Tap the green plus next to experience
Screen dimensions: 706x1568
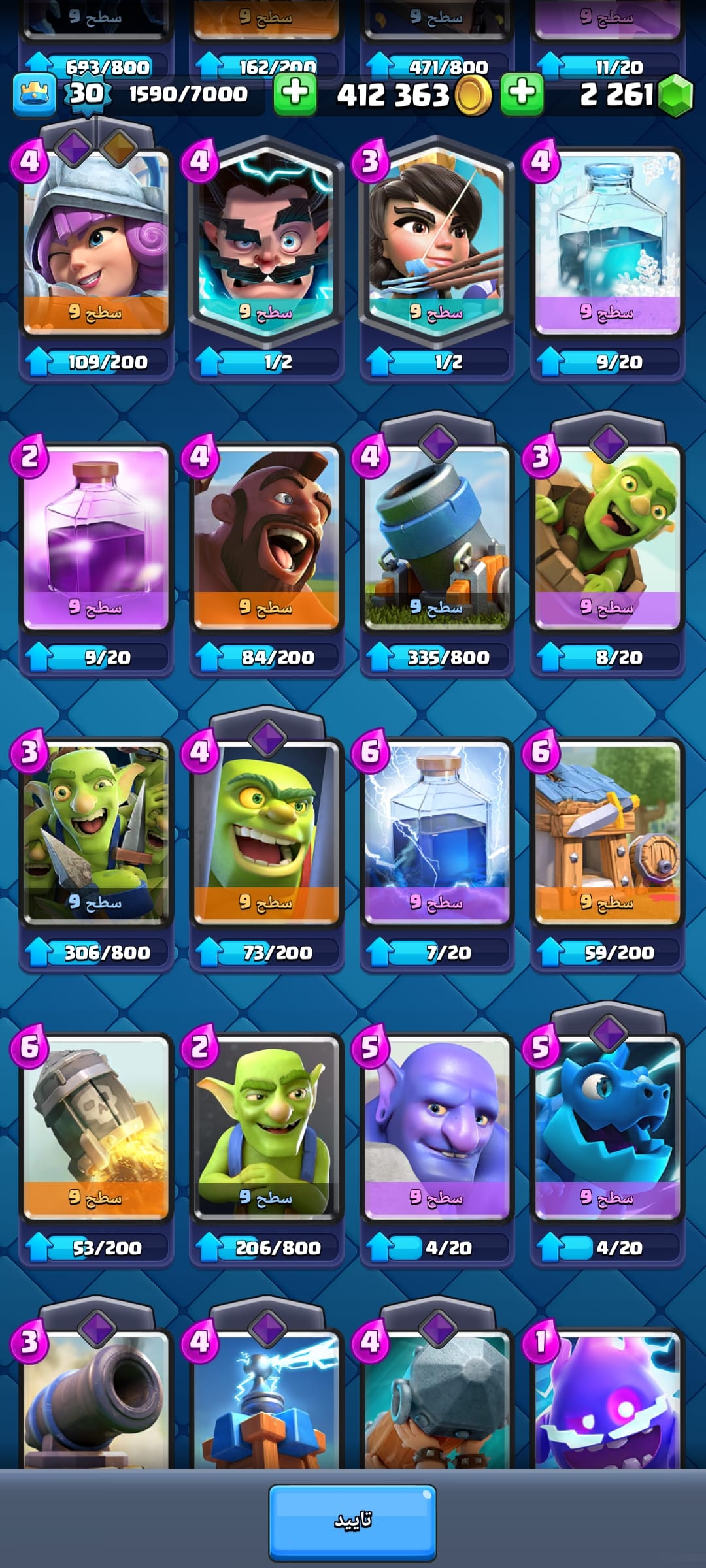tap(295, 93)
